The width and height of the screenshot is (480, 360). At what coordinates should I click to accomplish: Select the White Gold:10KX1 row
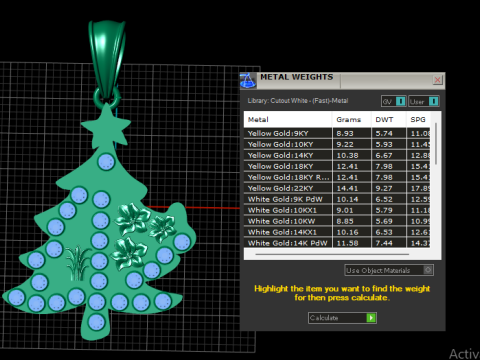tap(337, 210)
